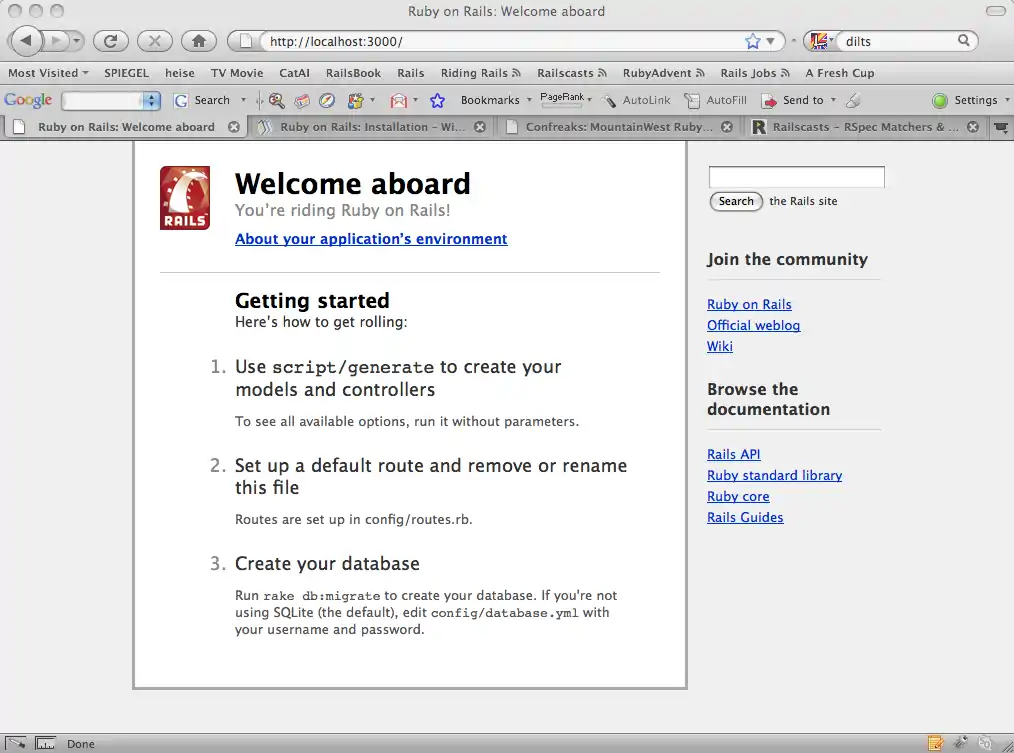Click the browser search field containing dilts

click(899, 41)
